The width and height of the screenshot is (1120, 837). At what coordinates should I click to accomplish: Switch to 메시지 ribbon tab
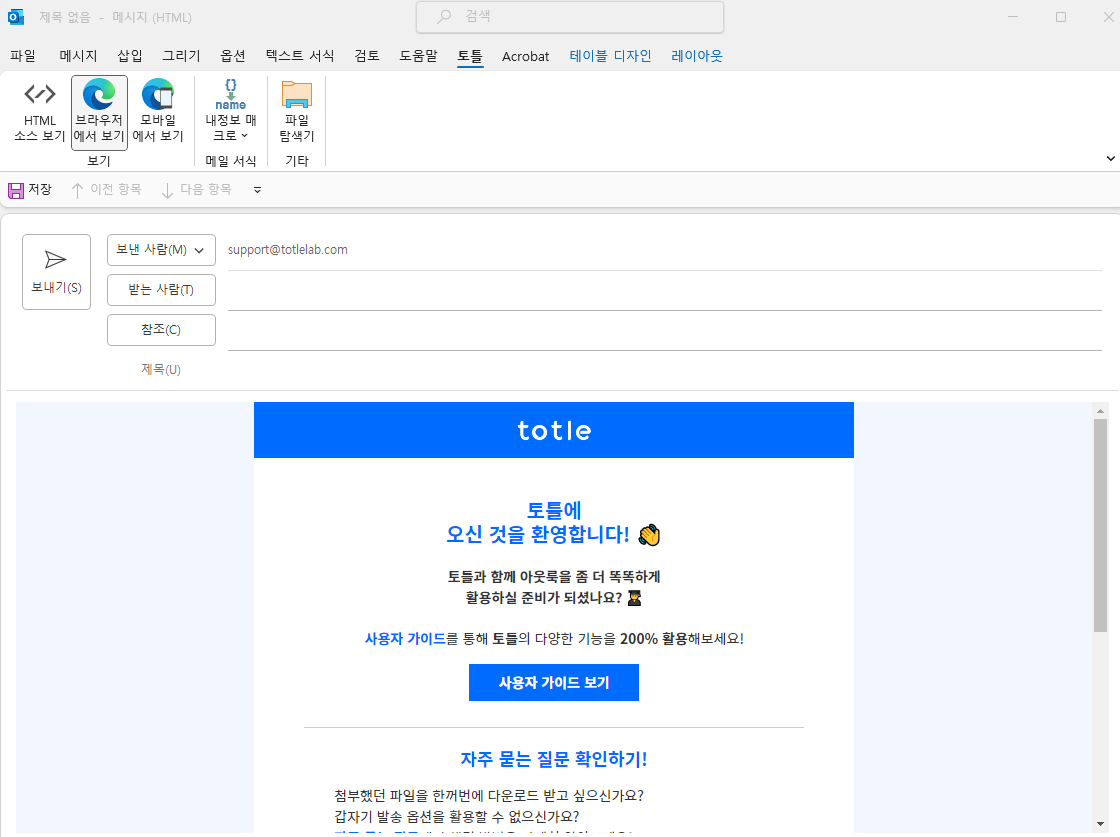coord(78,56)
